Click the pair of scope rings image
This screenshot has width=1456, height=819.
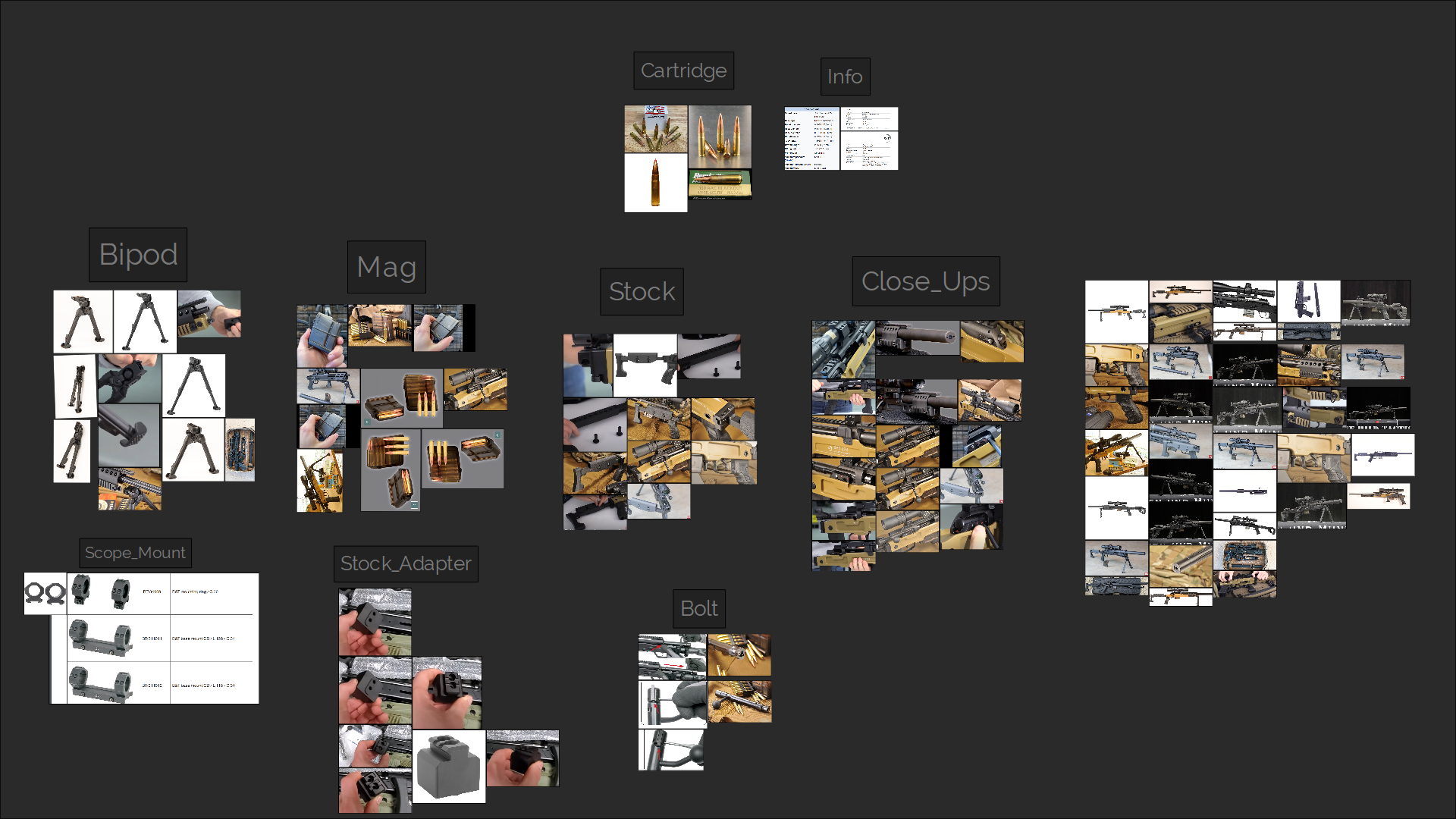click(45, 593)
